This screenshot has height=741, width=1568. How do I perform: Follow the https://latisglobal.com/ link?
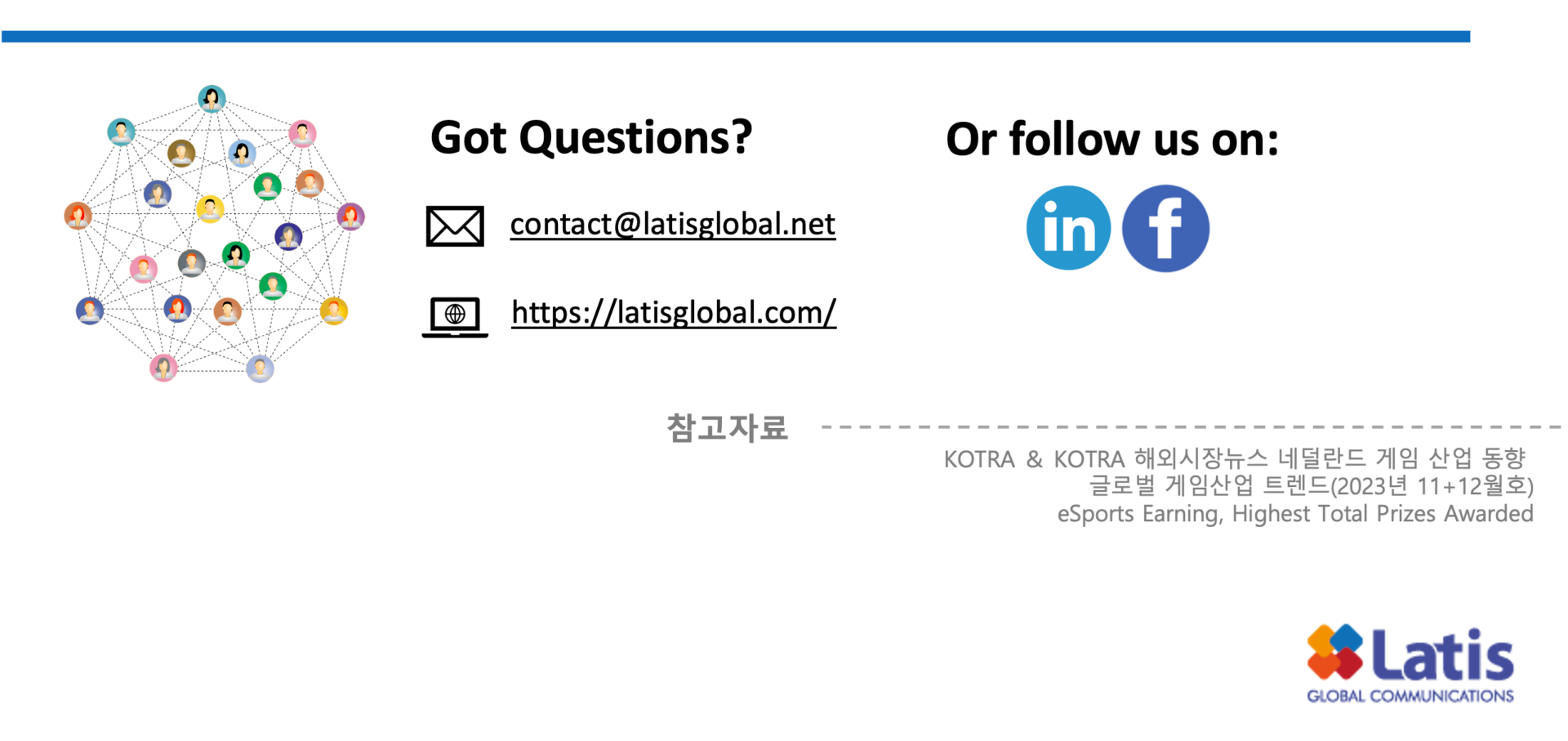coord(674,313)
